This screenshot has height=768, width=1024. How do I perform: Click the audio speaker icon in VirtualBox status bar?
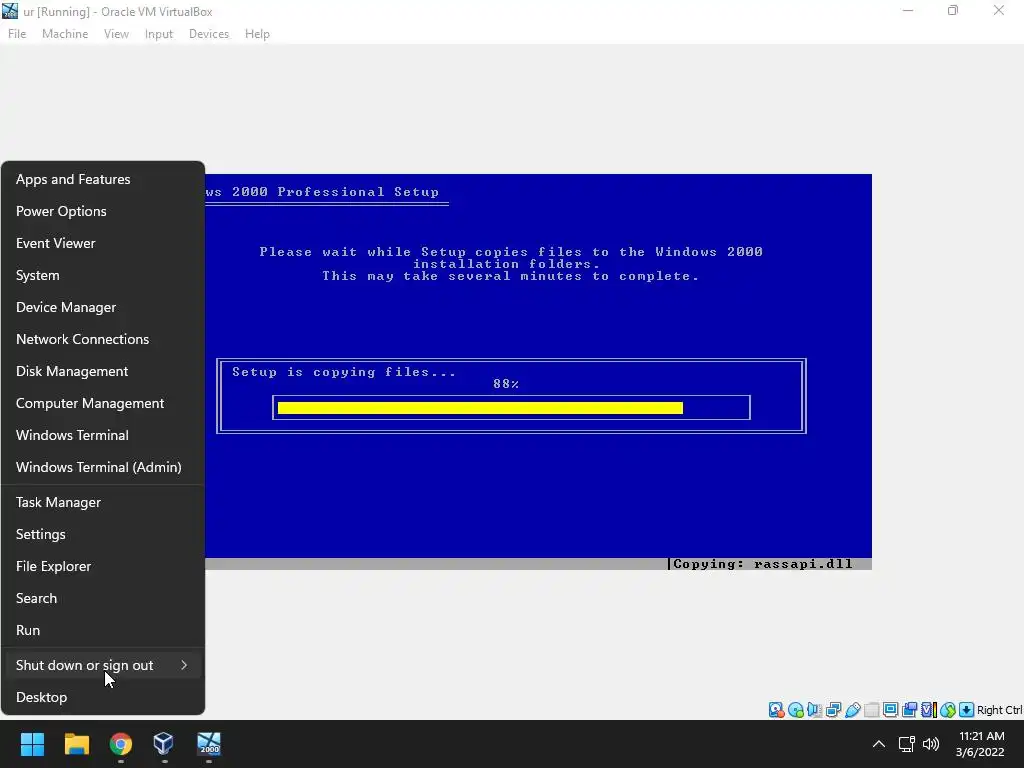[814, 710]
